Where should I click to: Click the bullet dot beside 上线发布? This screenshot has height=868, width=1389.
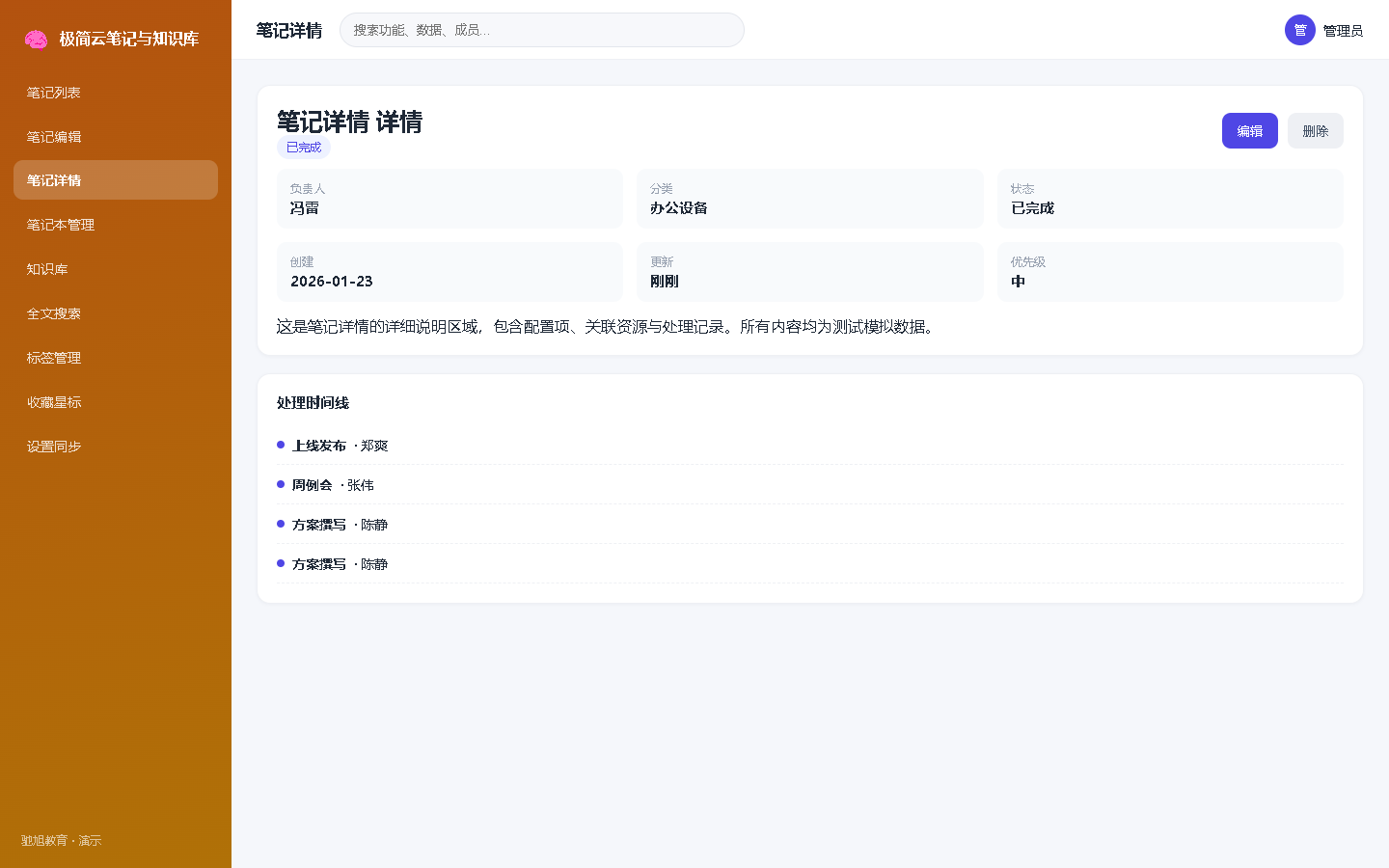click(x=281, y=445)
